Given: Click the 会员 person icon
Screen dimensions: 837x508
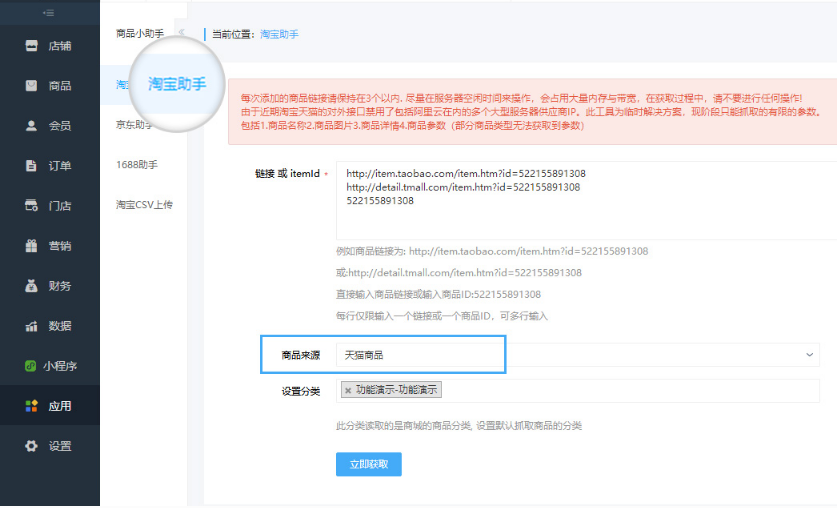Looking at the screenshot, I should (31, 125).
